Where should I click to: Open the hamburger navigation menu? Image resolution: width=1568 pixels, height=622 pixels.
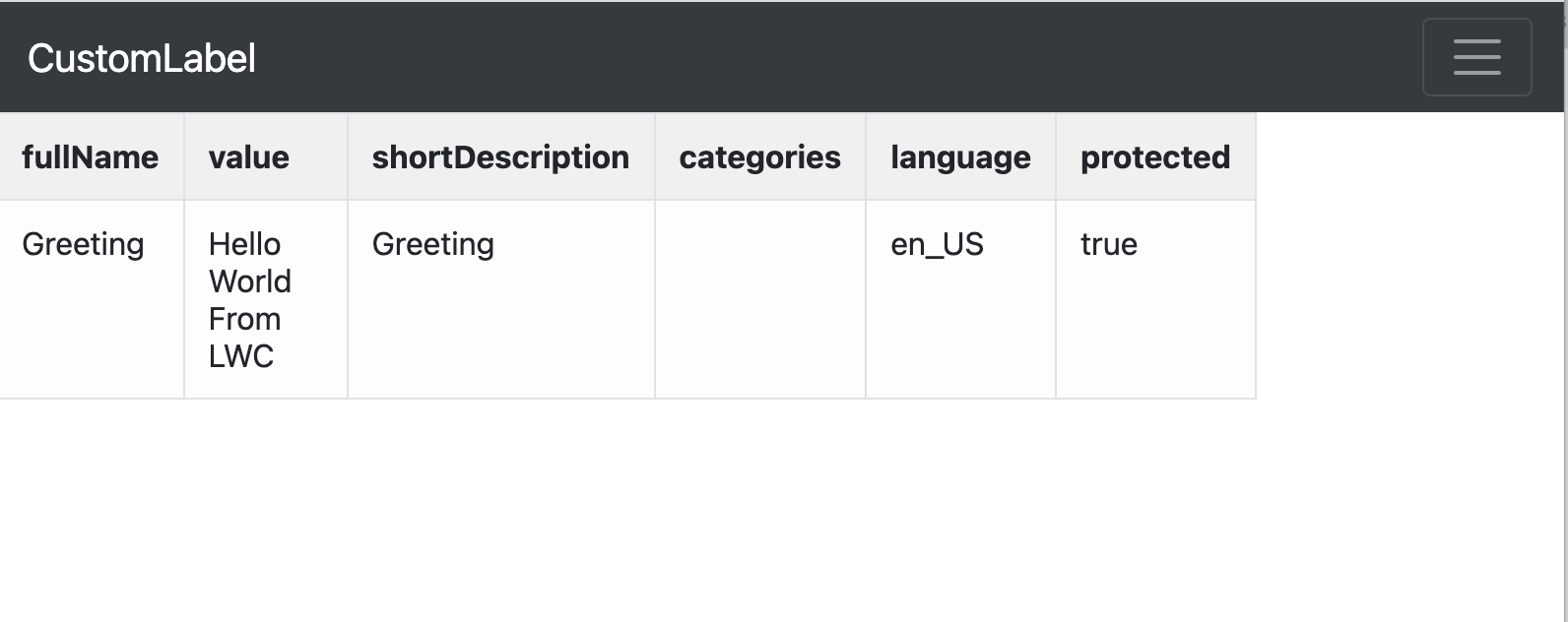tap(1476, 57)
